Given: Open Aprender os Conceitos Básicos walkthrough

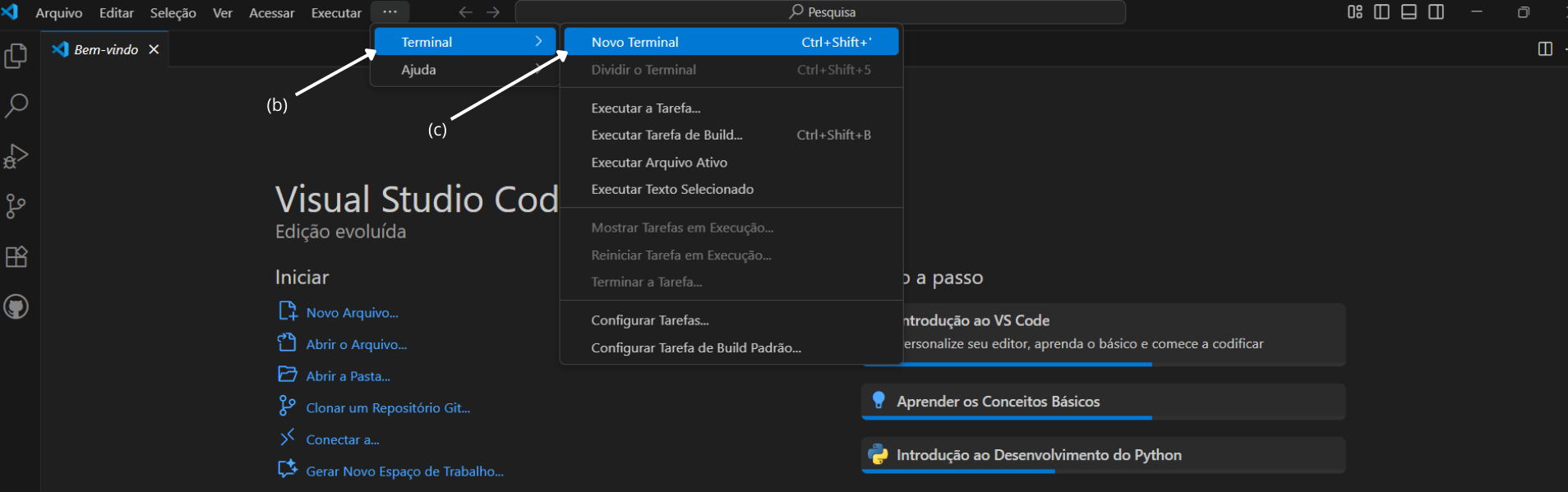Looking at the screenshot, I should [1104, 402].
